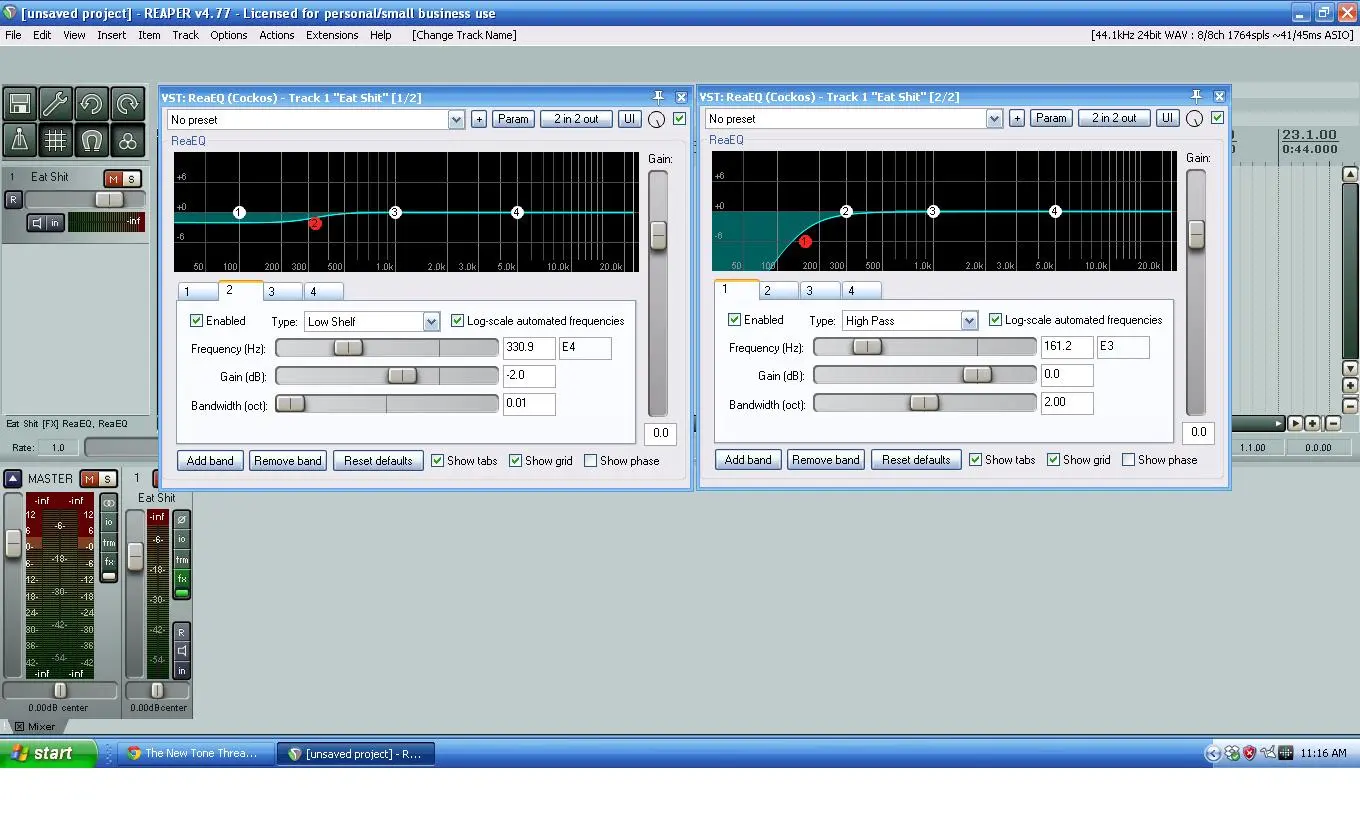The width and height of the screenshot is (1360, 819).
Task: Click the Start button on Windows taskbar
Action: coord(48,753)
